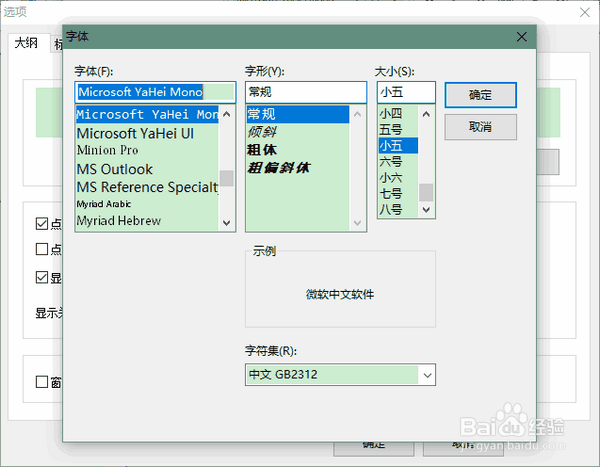The height and width of the screenshot is (467, 600).
Task: Choose size 小六
Action: 398,178
